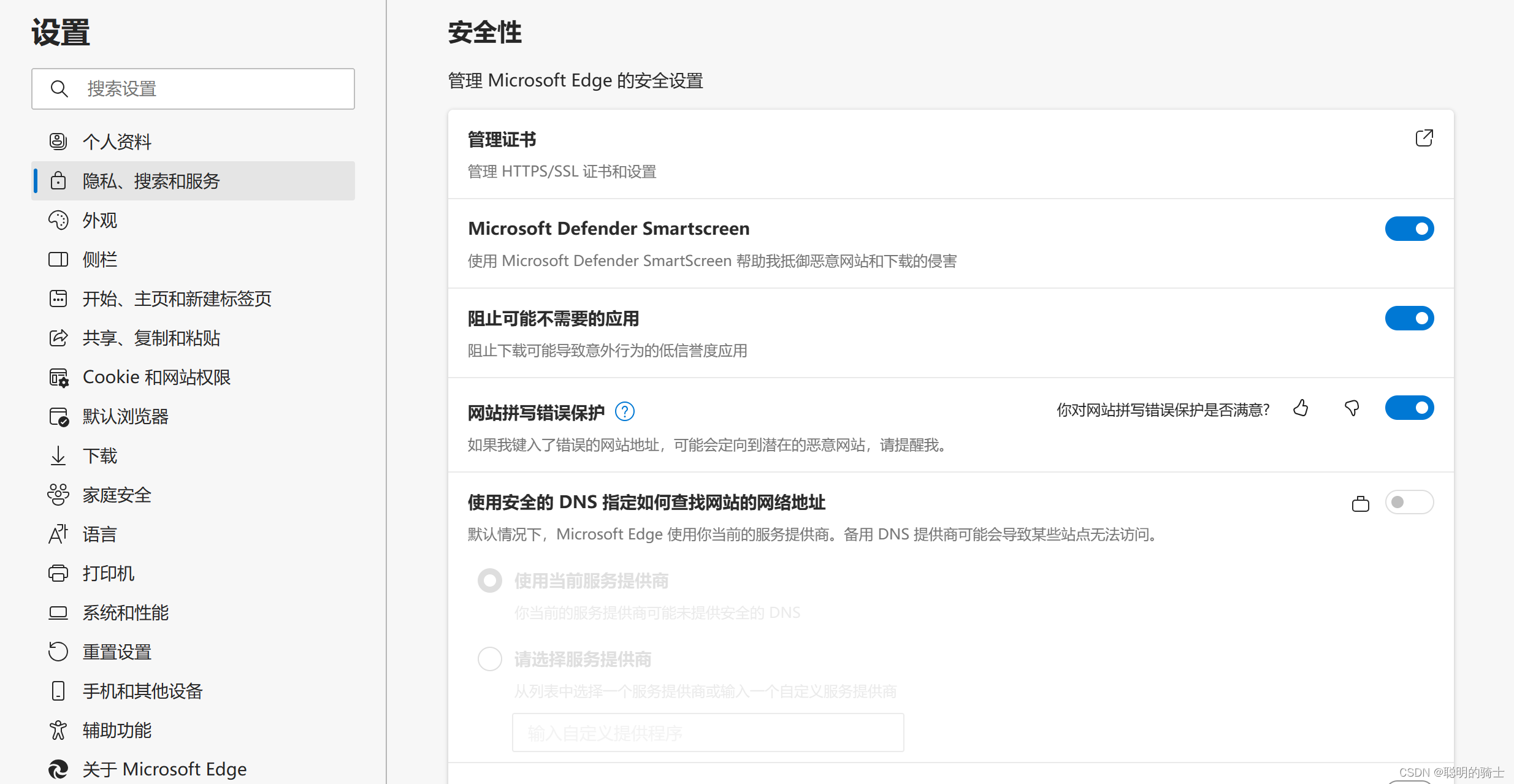
Task: Open external link icon for 管理证书
Action: coord(1424,139)
